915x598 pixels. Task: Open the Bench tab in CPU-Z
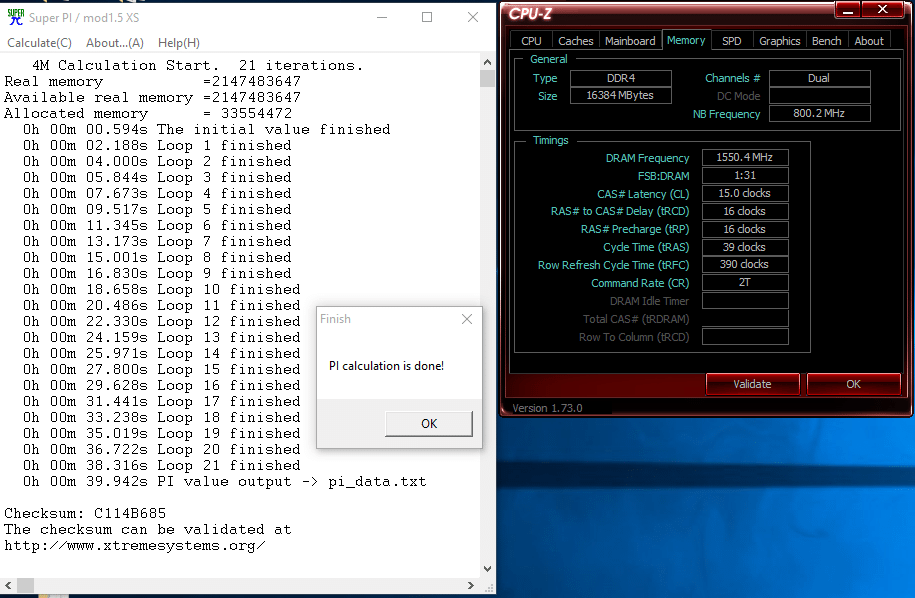tap(827, 41)
